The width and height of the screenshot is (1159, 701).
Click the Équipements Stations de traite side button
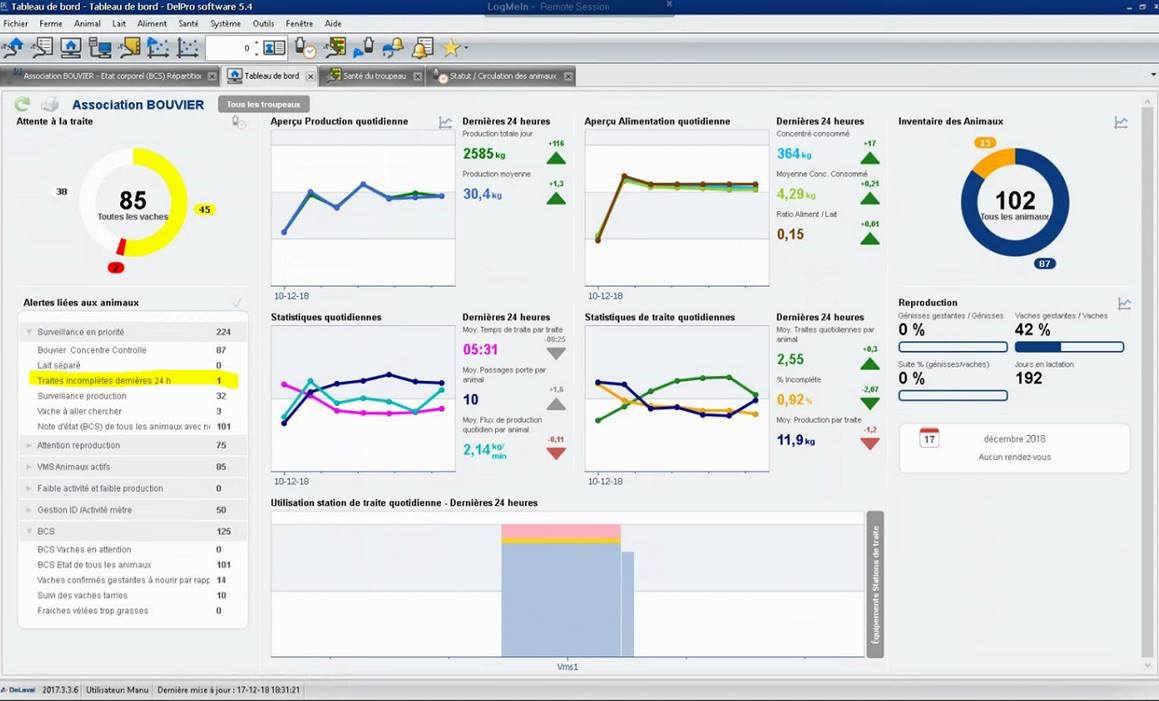click(x=875, y=584)
